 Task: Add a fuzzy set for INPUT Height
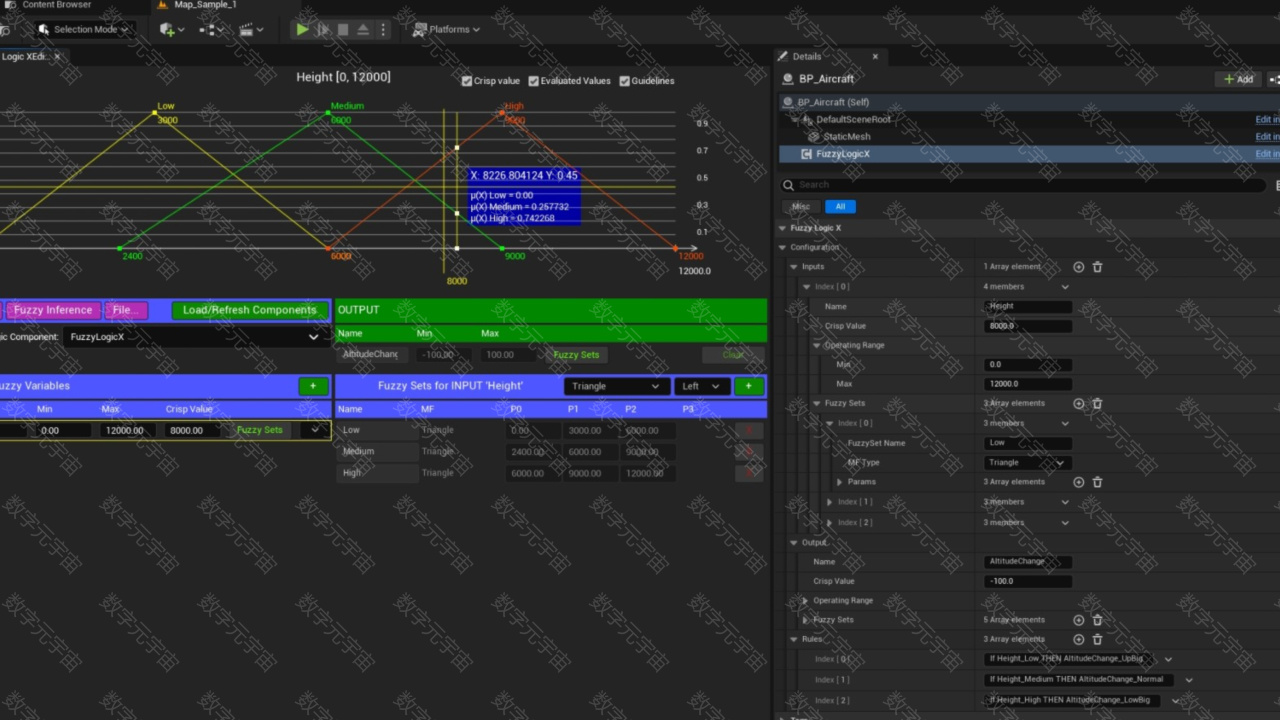pyautogui.click(x=748, y=386)
